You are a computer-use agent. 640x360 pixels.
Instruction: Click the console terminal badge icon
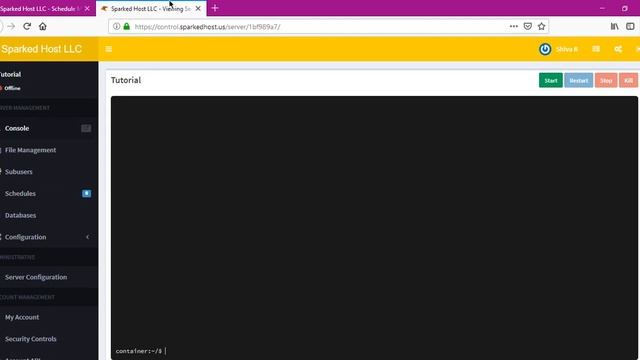tap(86, 128)
